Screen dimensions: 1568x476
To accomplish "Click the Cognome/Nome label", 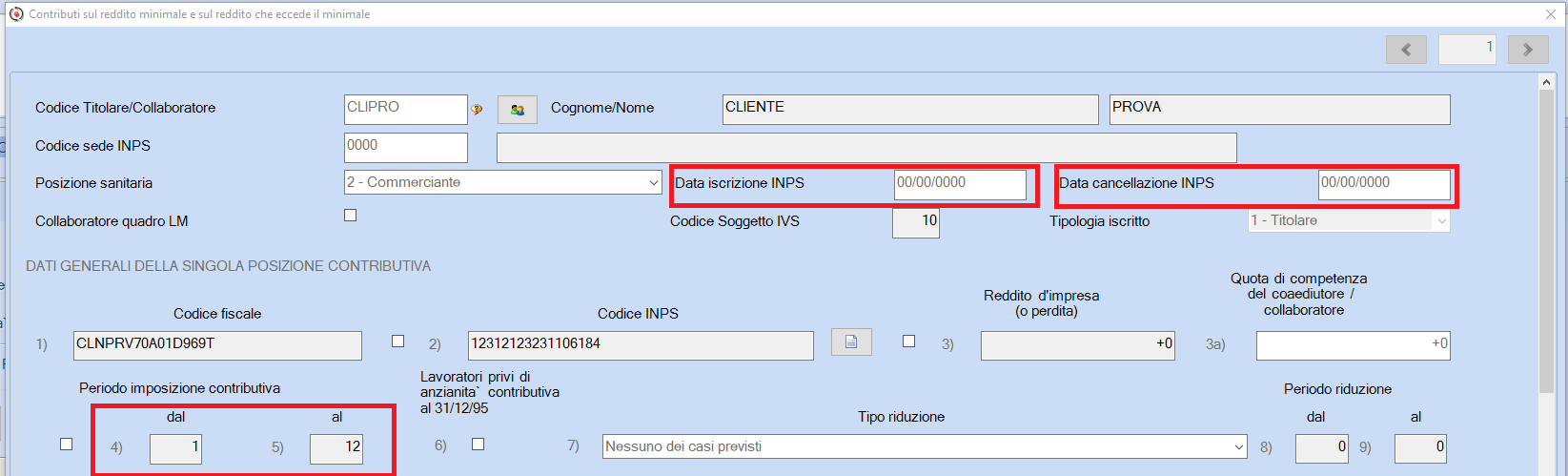I will coord(602,108).
